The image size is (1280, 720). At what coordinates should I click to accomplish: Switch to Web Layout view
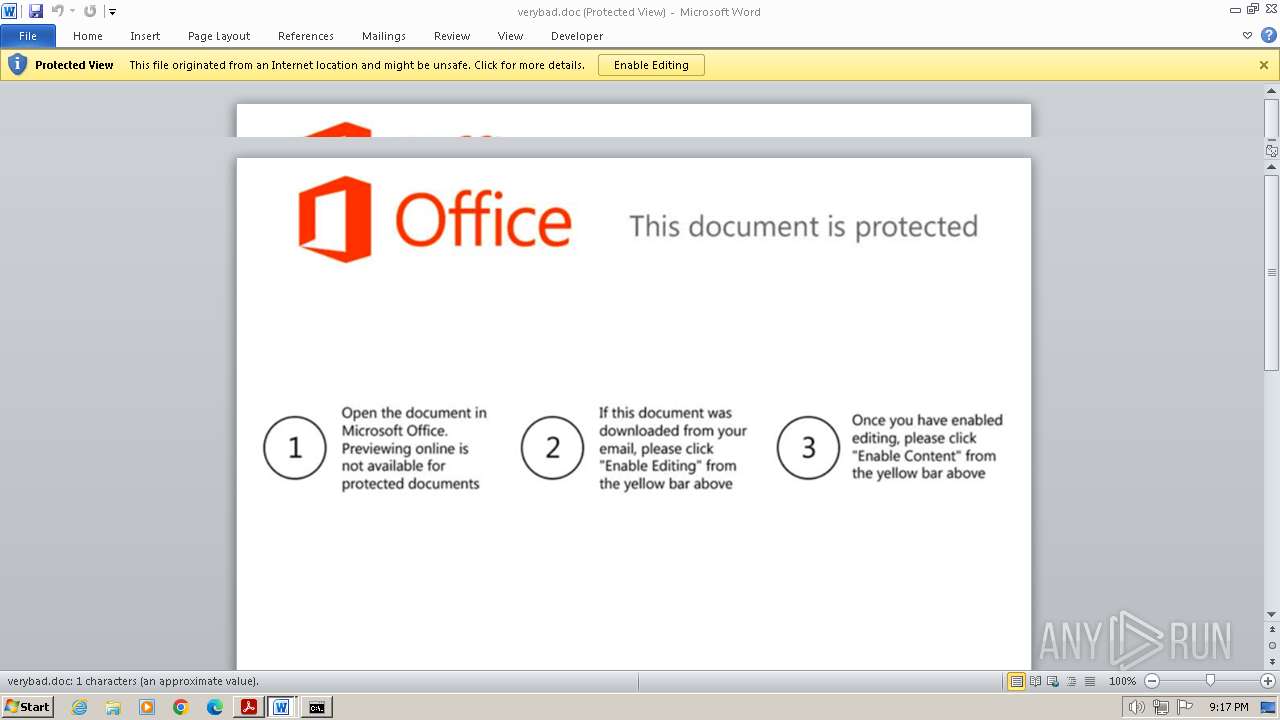pos(1053,681)
